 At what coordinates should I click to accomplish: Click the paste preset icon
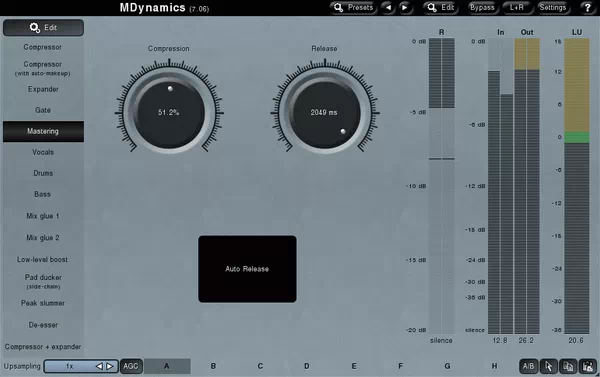pos(588,366)
